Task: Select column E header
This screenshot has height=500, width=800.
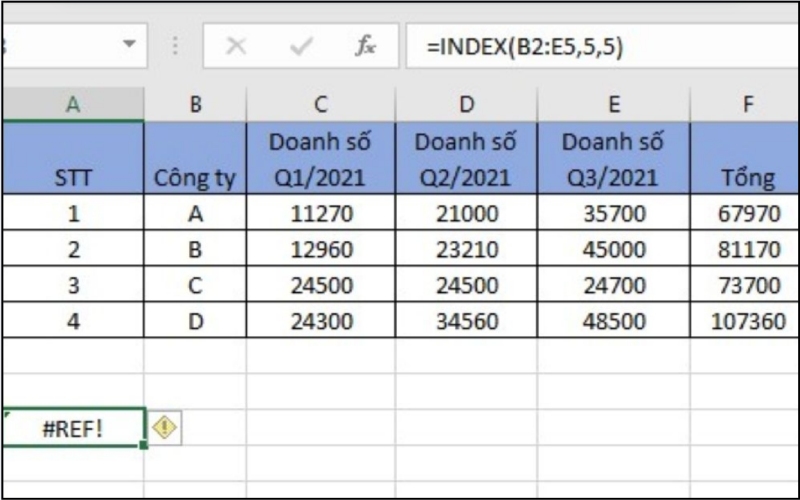Action: [613, 105]
